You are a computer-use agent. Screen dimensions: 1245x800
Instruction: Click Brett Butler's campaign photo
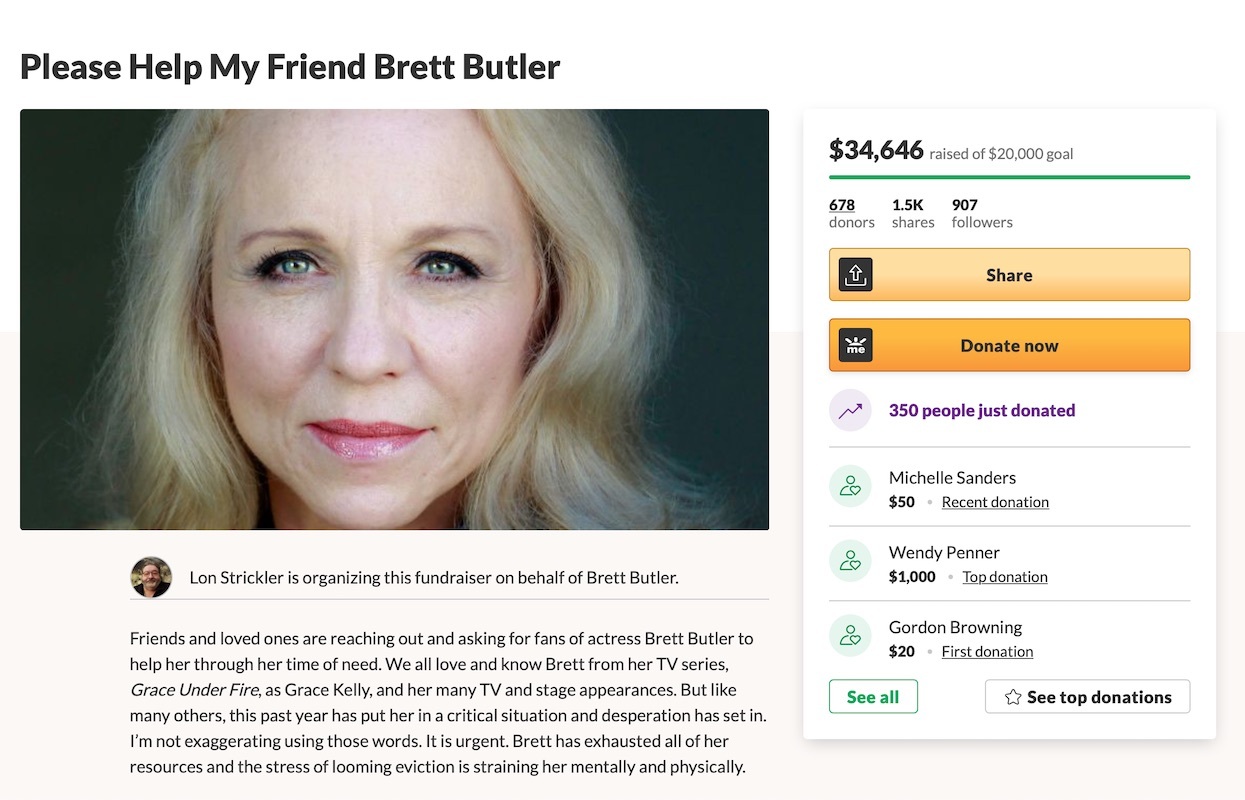(394, 319)
